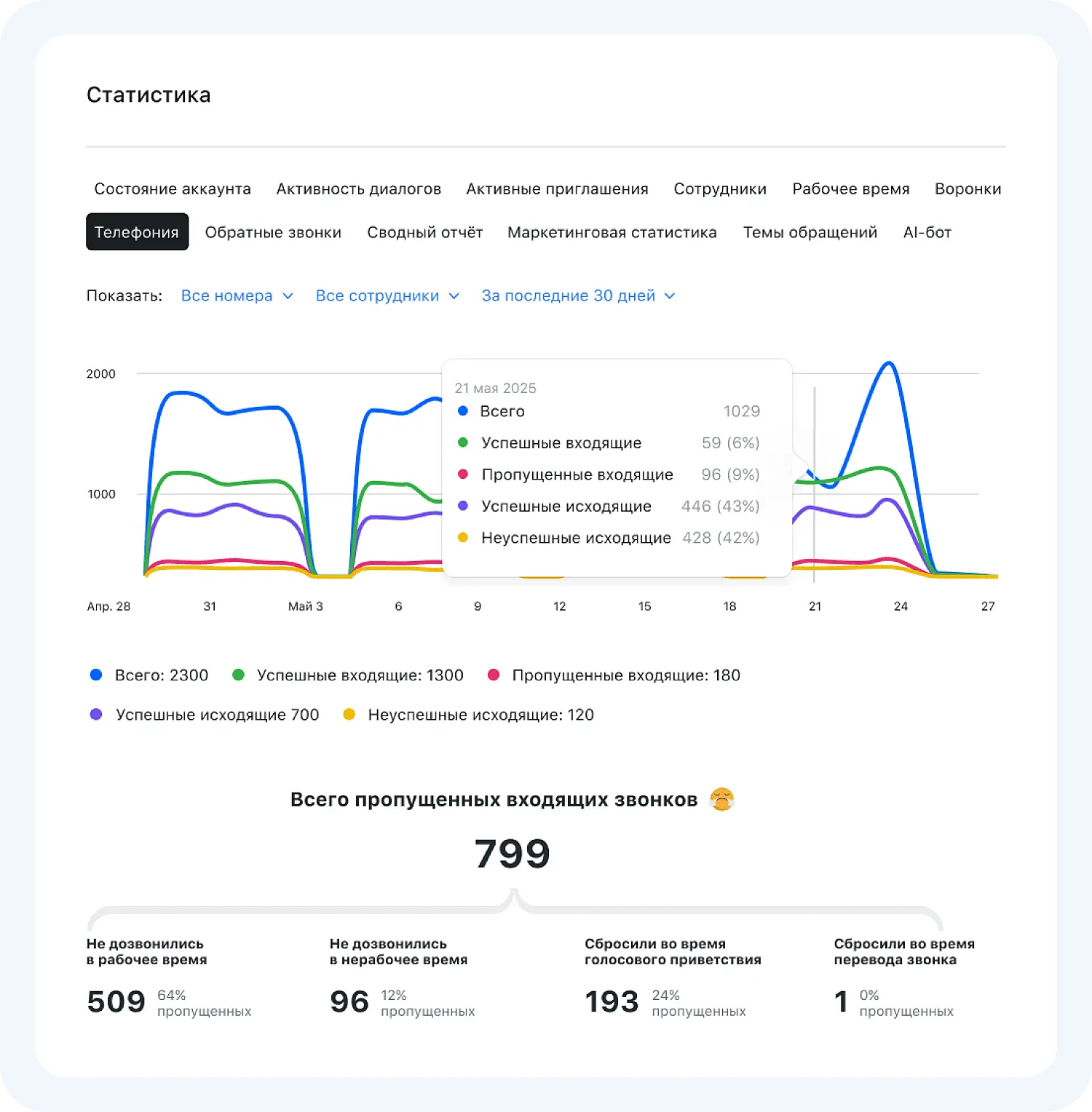1092x1112 pixels.
Task: Toggle the 'Успешные входящие' series visibility
Action: coord(359,675)
